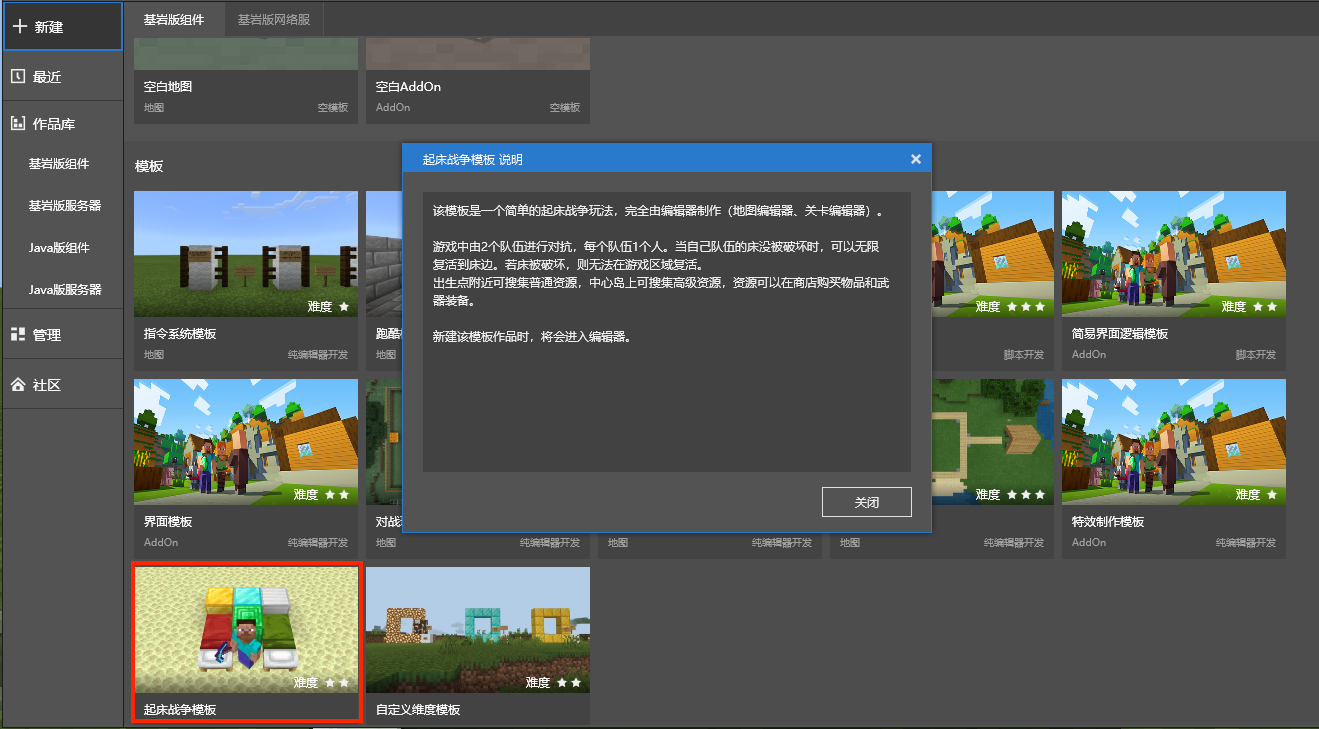Click 难度 star rating on 简易界面逻辑模板
Viewport: 1319px width, 729px height.
tap(1250, 307)
